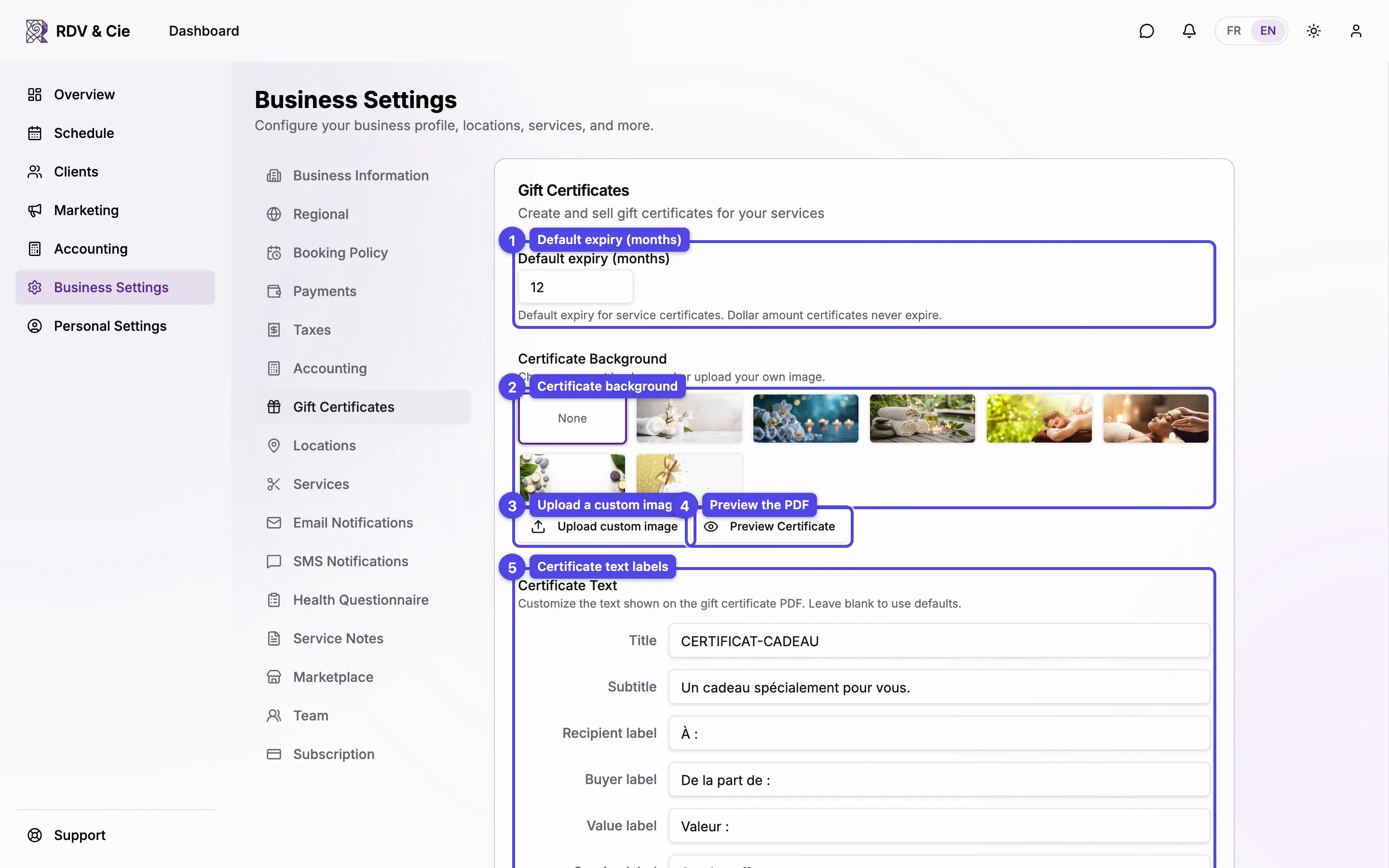The width and height of the screenshot is (1389, 868).
Task: Open Schedule page
Action: [115, 133]
